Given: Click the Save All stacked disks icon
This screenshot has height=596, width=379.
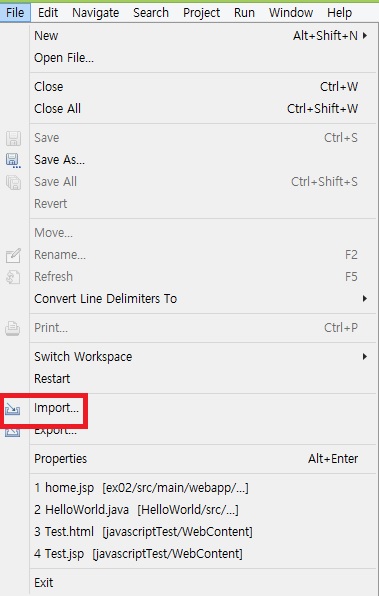Looking at the screenshot, I should point(13,182).
